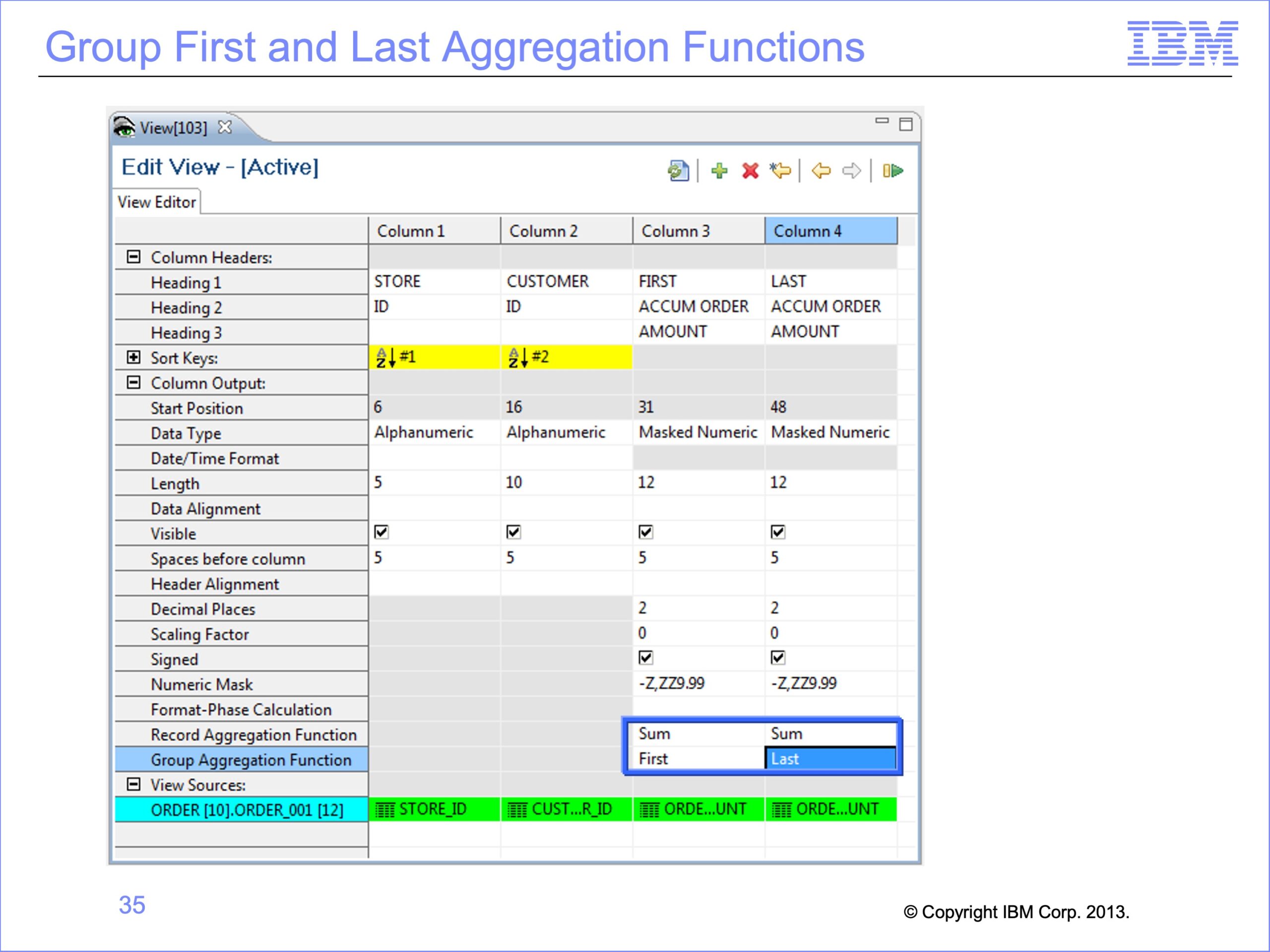Click the yellow left arrow move icon
The width and height of the screenshot is (1270, 952).
pos(821,171)
